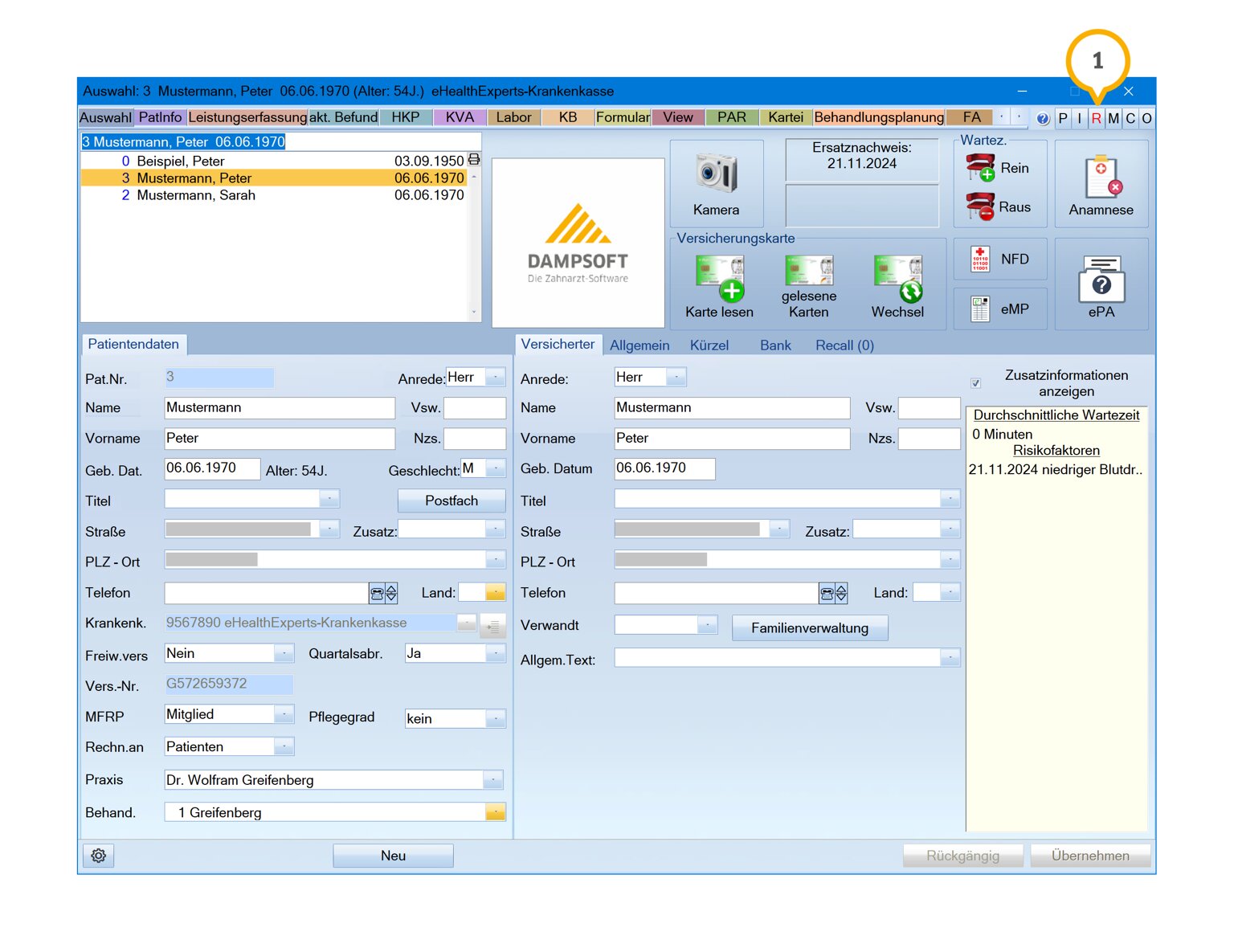Screen dimensions: 1234x952
Task: Open the Risikofaktoren link
Action: [1056, 451]
